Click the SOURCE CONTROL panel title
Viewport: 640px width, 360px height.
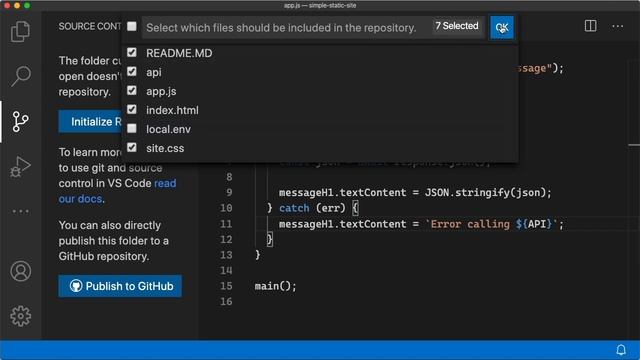pos(90,27)
